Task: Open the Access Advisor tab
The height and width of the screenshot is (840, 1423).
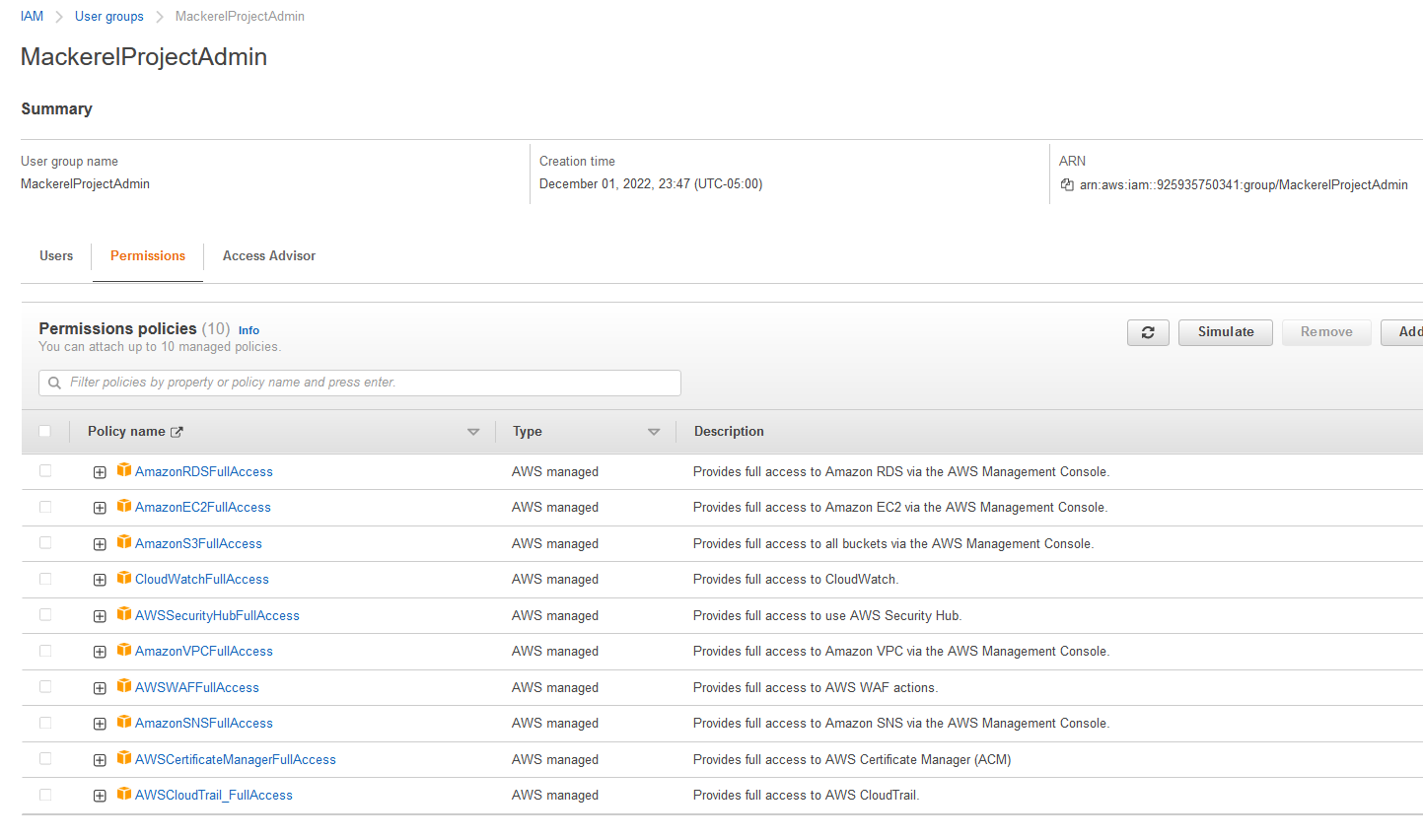Action: 269,255
